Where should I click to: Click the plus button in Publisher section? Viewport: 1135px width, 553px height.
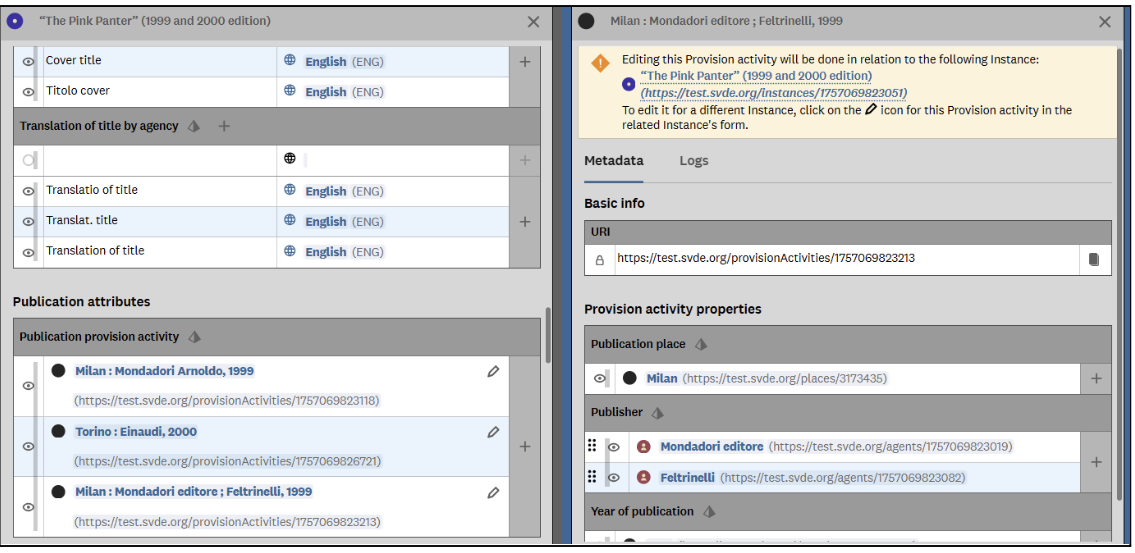coord(1096,462)
